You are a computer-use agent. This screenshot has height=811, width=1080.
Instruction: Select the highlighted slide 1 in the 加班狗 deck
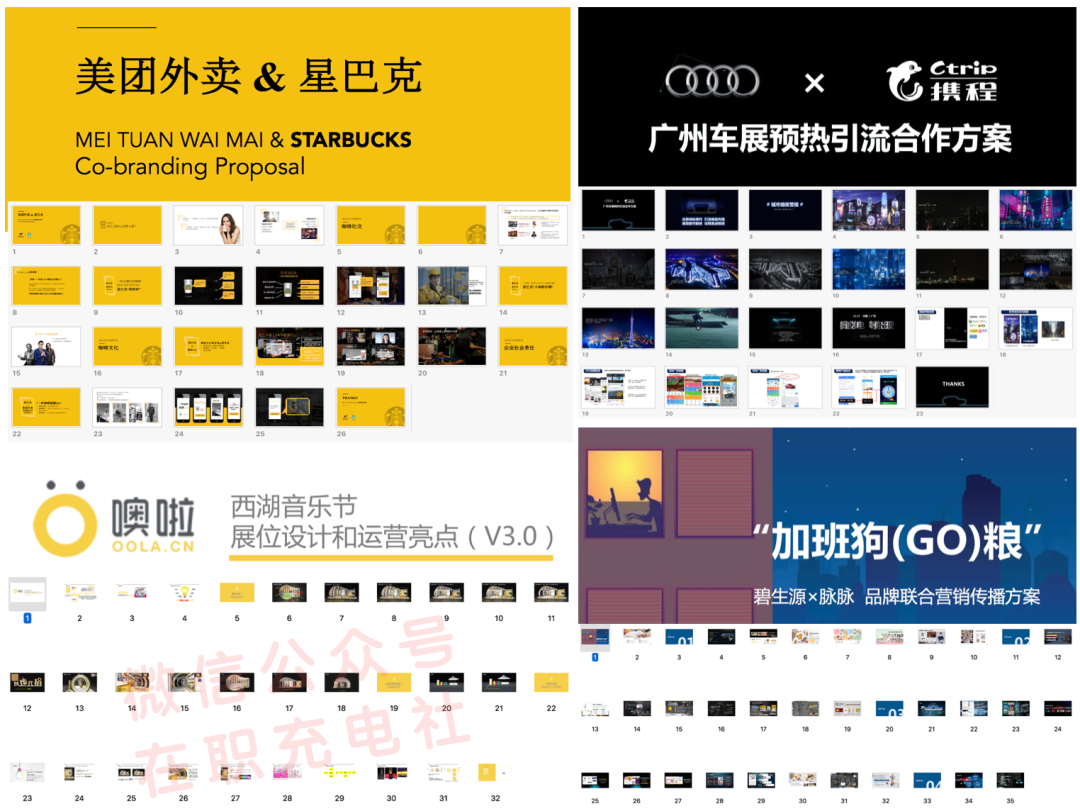pyautogui.click(x=595, y=636)
